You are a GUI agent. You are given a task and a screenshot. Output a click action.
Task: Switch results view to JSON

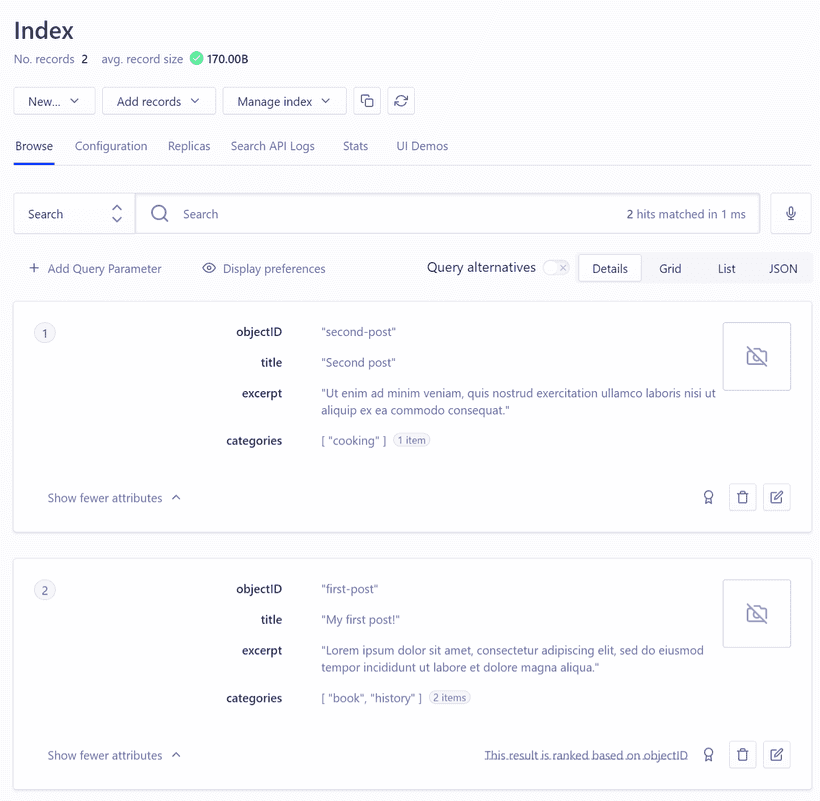783,268
